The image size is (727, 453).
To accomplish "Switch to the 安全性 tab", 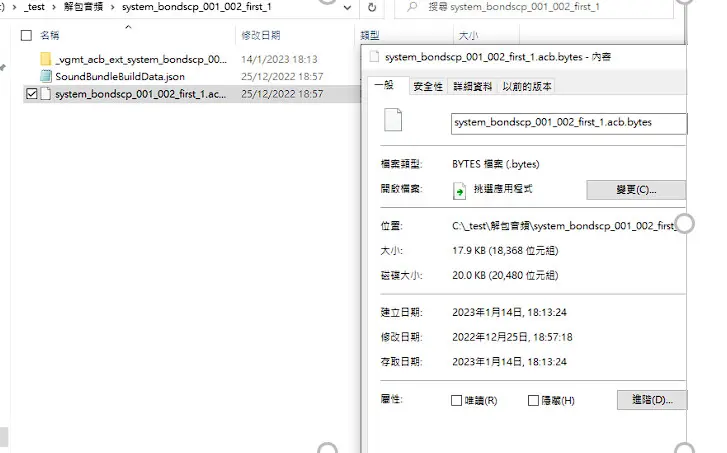I will (x=428, y=86).
